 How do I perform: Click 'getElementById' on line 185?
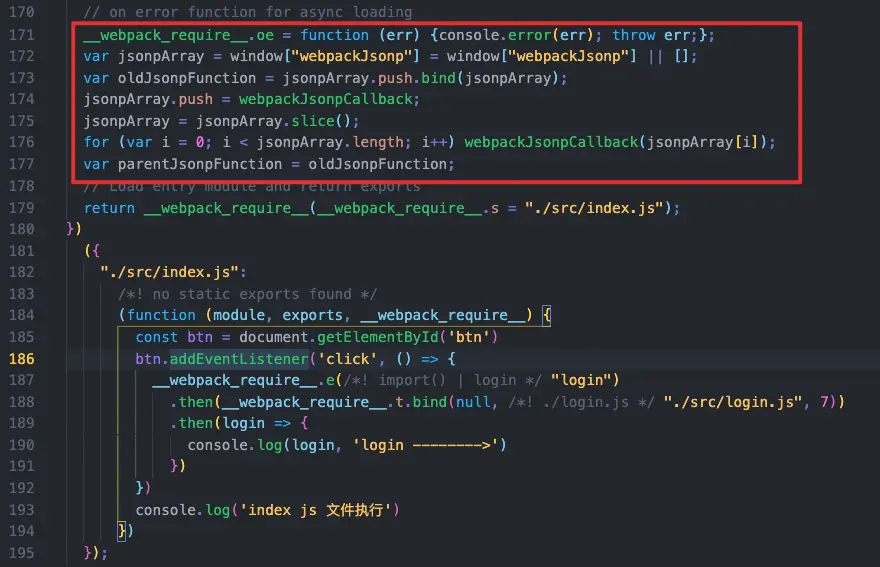378,337
